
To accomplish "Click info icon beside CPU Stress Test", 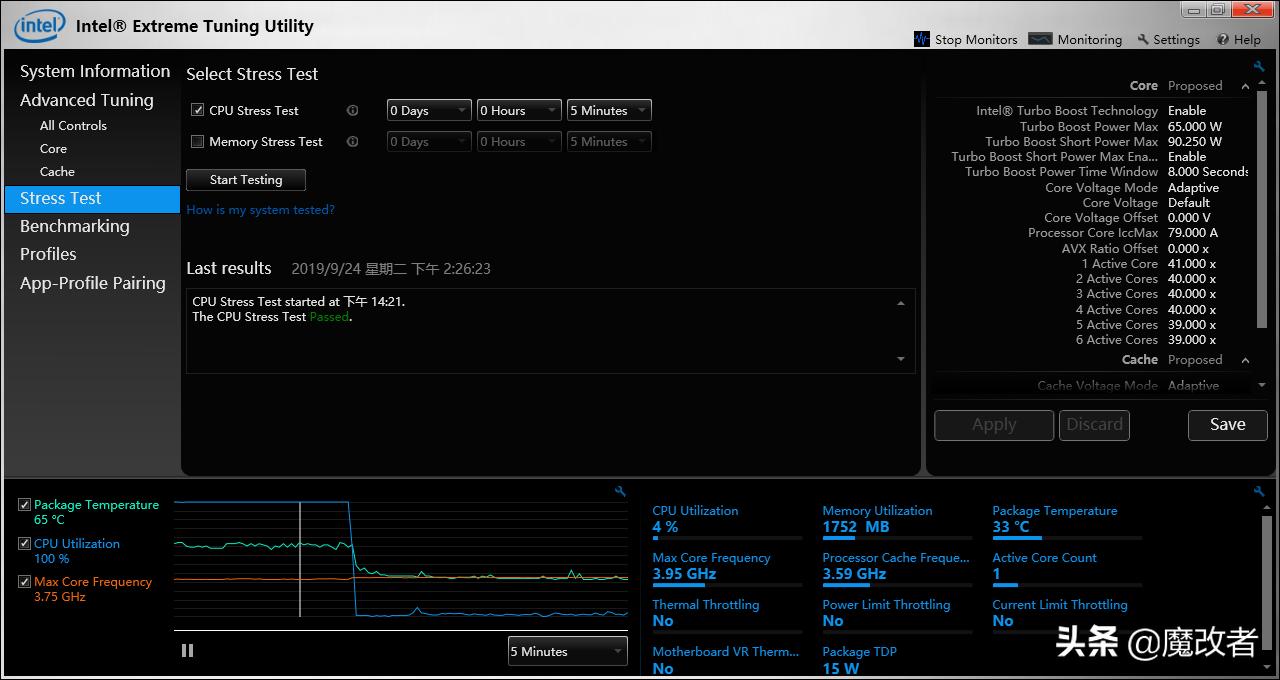I will tap(352, 111).
